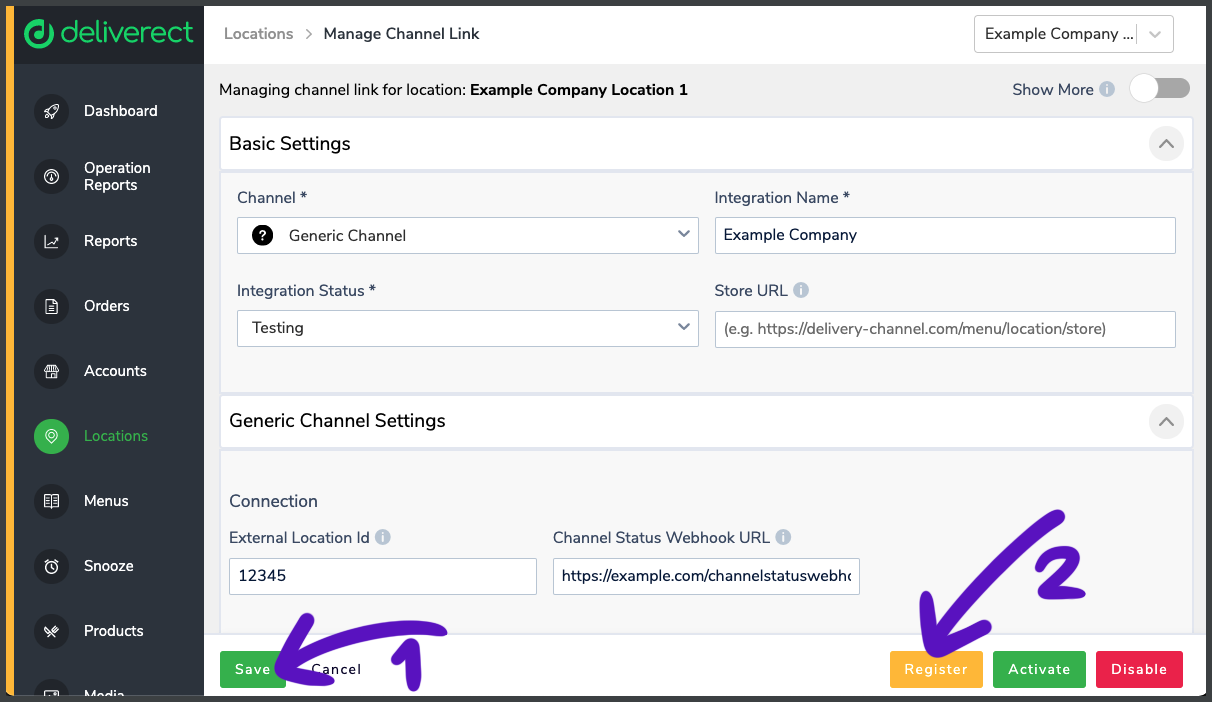Click the Example Company Location 1 text
This screenshot has width=1212, height=702.
(x=579, y=89)
